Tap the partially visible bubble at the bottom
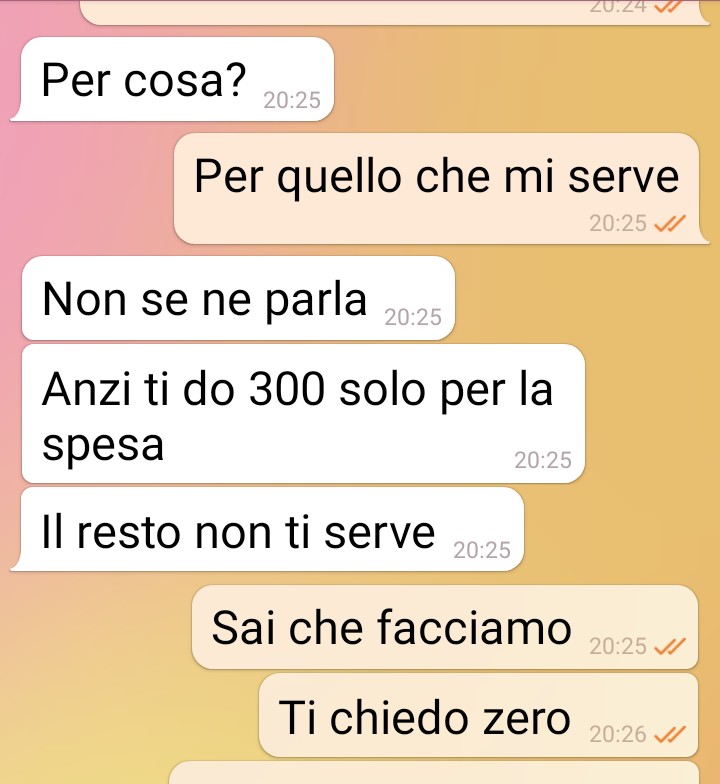 pyautogui.click(x=434, y=773)
